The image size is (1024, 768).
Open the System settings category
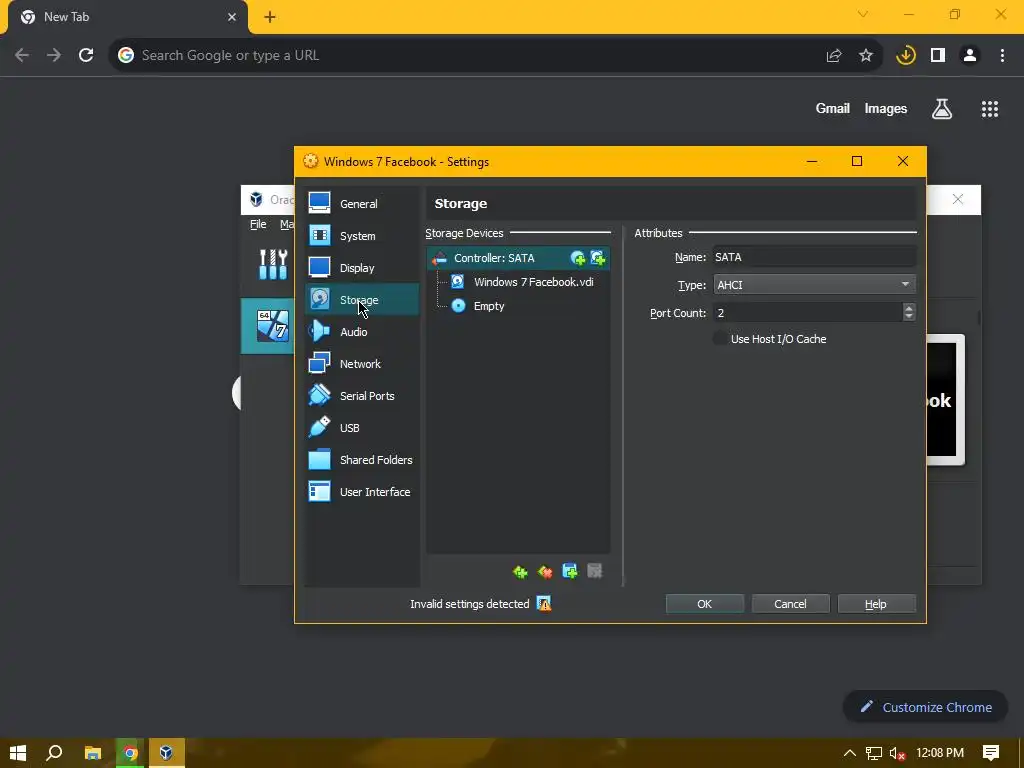[362, 236]
